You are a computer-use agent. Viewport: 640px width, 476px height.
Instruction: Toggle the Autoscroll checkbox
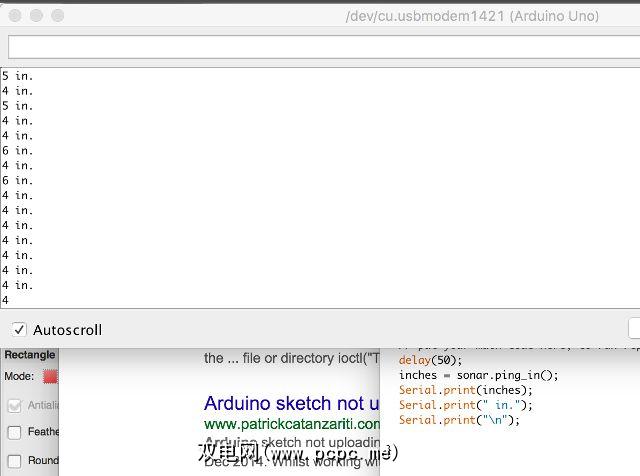click(x=19, y=329)
